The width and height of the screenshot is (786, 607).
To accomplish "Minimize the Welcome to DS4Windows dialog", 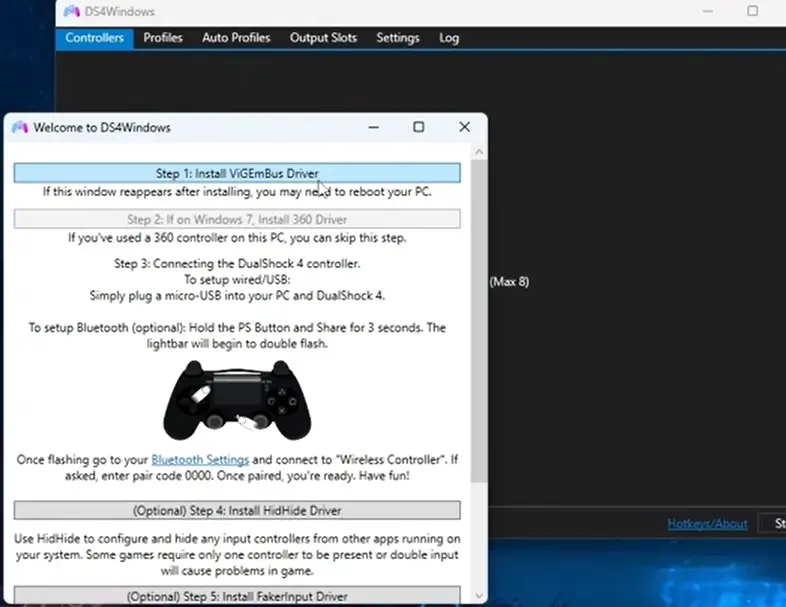I will (x=374, y=127).
